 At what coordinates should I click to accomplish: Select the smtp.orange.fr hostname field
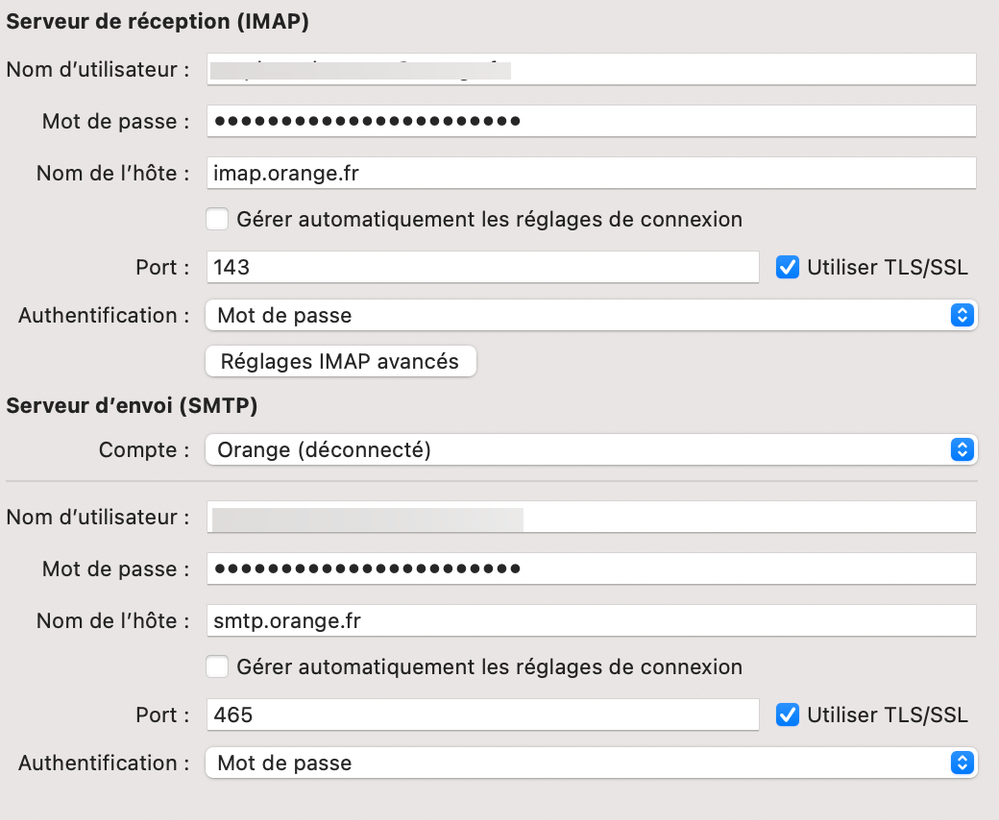[x=590, y=621]
